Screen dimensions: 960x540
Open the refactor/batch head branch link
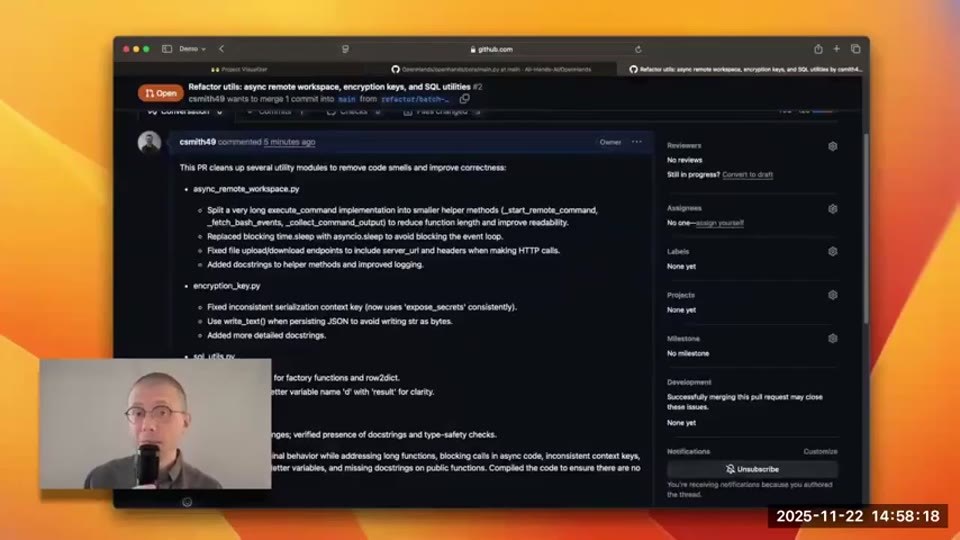tap(416, 99)
